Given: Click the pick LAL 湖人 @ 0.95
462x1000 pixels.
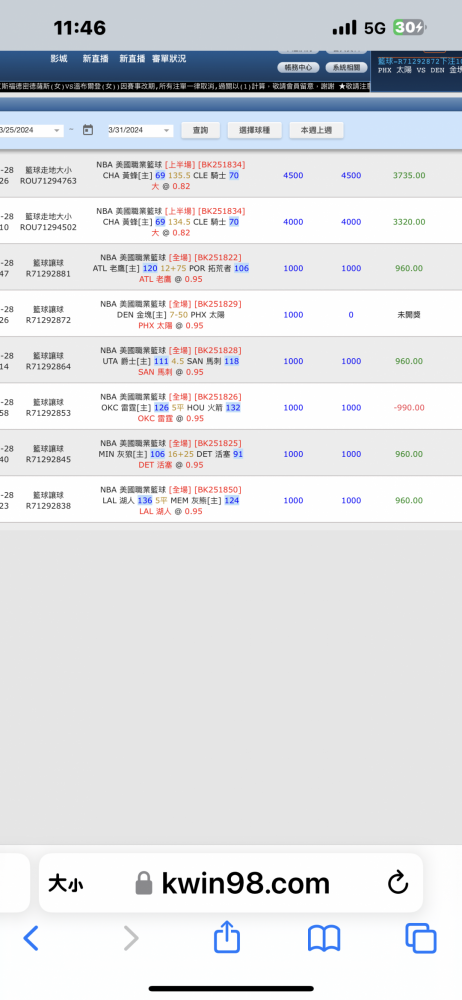Looking at the screenshot, I should point(170,511).
